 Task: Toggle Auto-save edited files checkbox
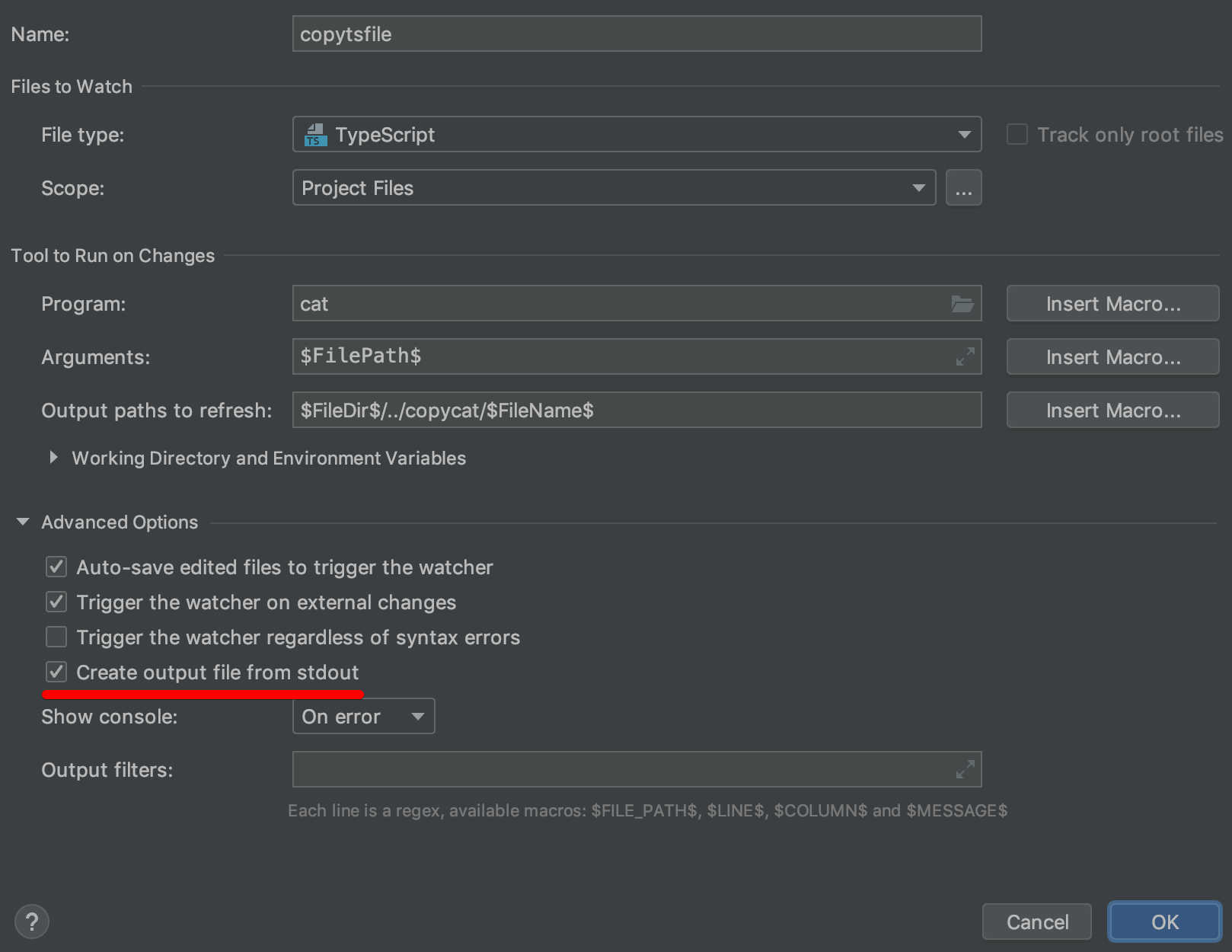[x=56, y=567]
